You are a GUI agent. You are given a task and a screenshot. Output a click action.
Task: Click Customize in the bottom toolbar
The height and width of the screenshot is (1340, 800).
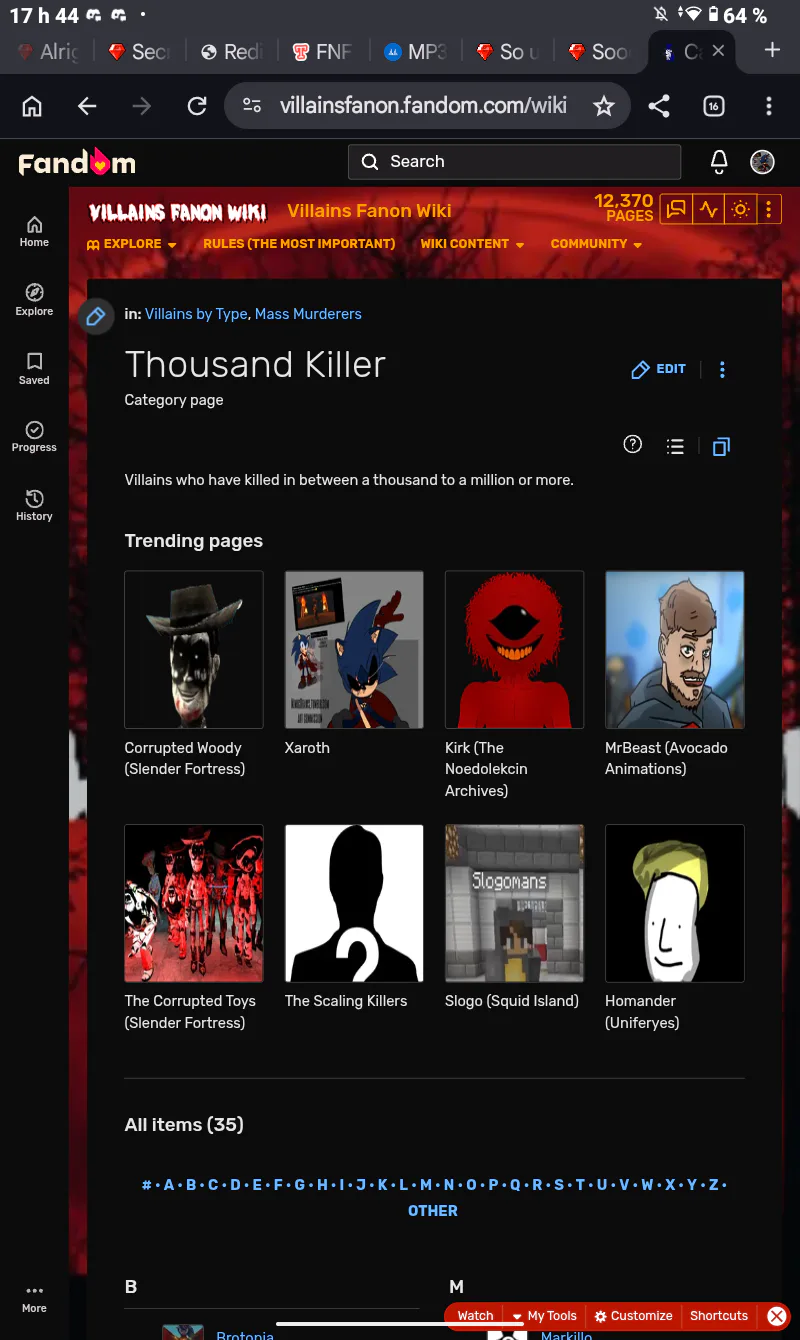tap(633, 1316)
